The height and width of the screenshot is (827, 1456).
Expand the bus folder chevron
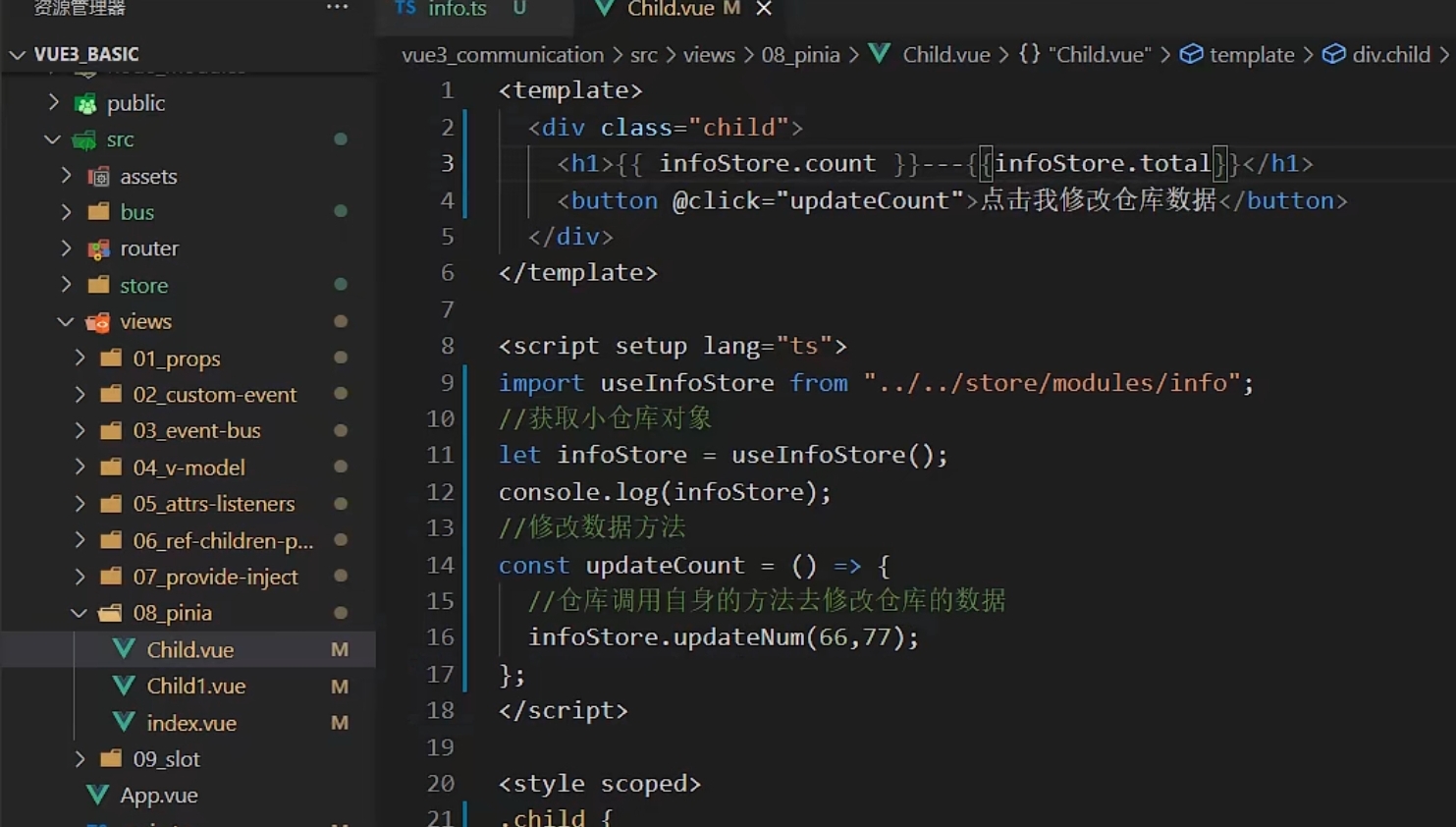point(67,212)
